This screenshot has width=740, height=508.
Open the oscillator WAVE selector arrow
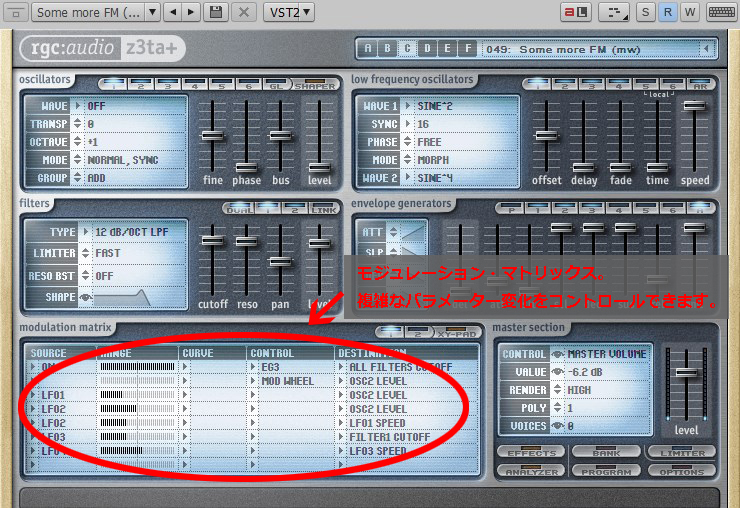pyautogui.click(x=78, y=106)
